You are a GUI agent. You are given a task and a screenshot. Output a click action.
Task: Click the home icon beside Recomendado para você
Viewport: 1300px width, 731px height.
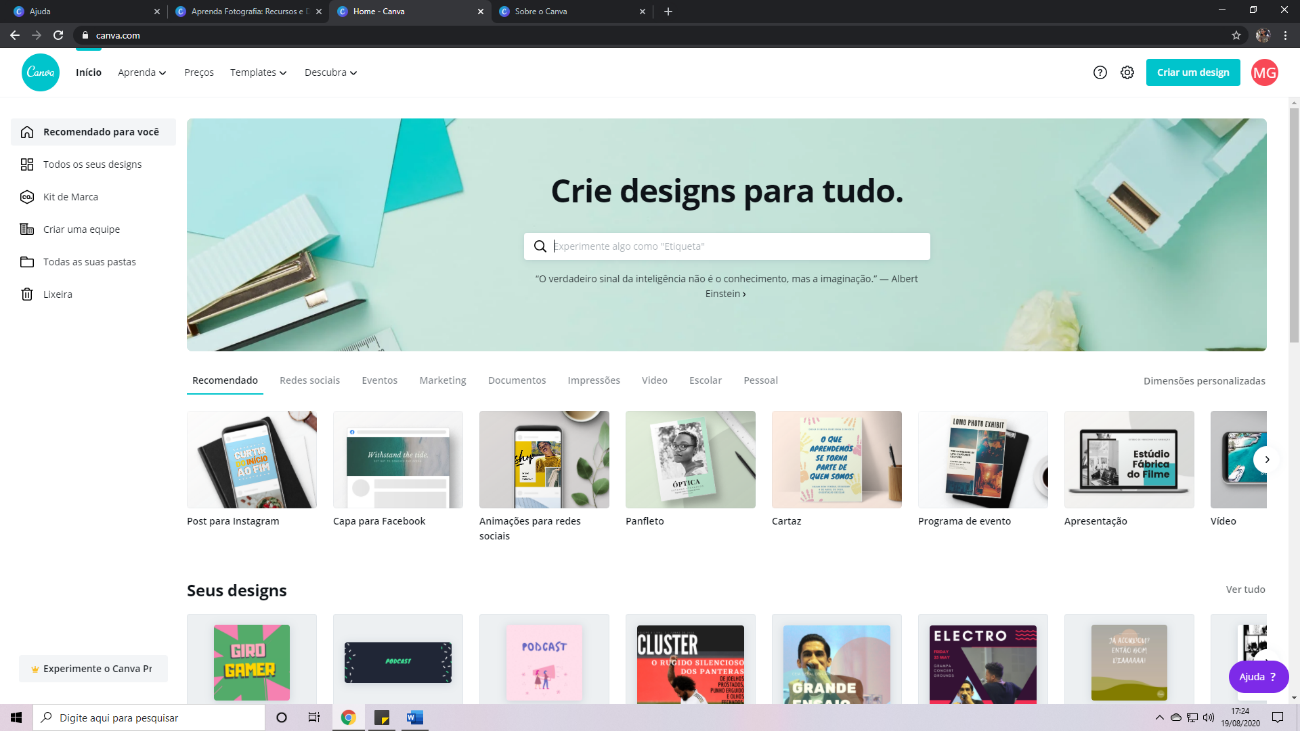point(27,132)
